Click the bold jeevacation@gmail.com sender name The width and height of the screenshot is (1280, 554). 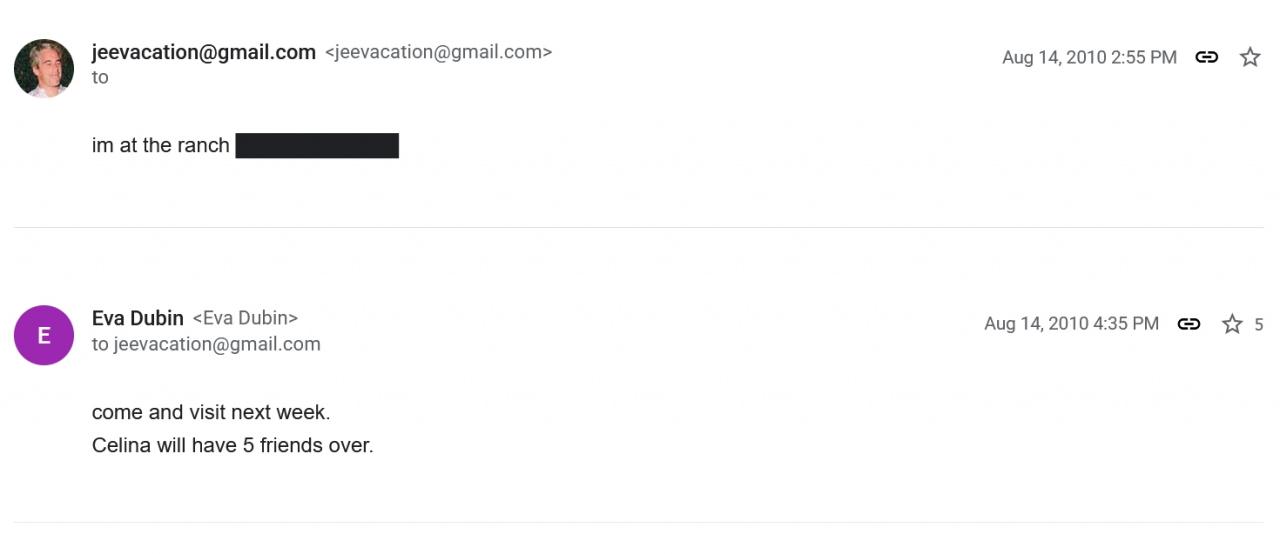tap(204, 52)
